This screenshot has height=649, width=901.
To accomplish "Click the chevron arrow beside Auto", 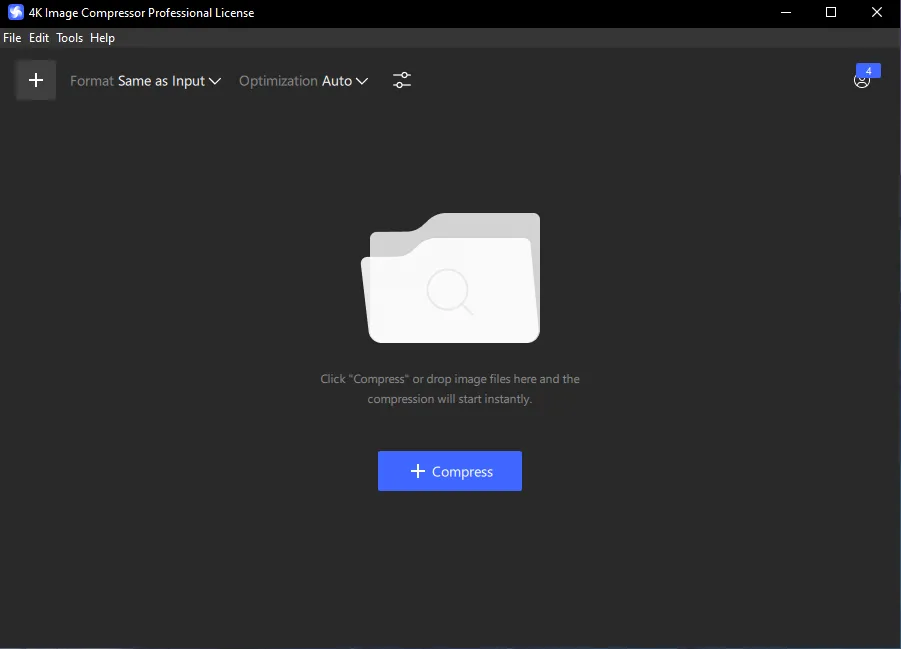I will [362, 82].
